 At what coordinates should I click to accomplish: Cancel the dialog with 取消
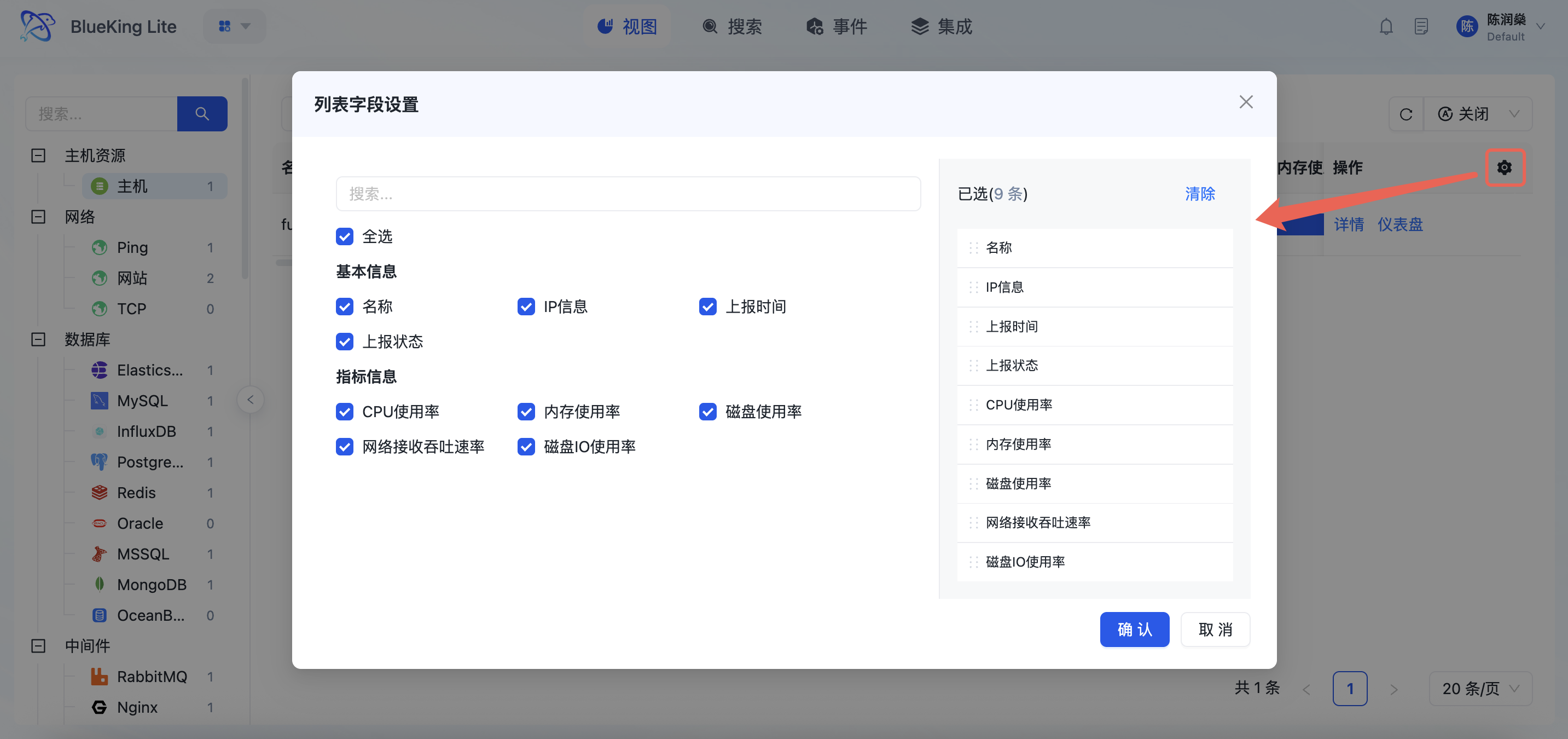[x=1216, y=630]
